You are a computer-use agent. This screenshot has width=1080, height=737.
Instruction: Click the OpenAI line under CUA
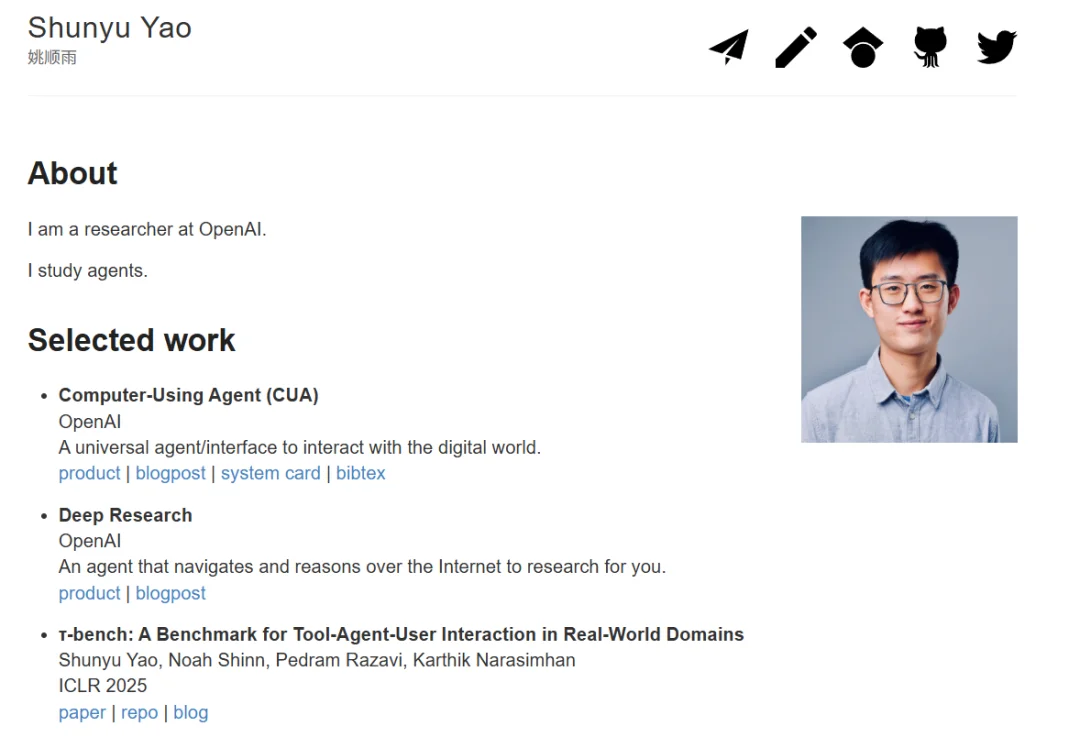[x=90, y=422]
